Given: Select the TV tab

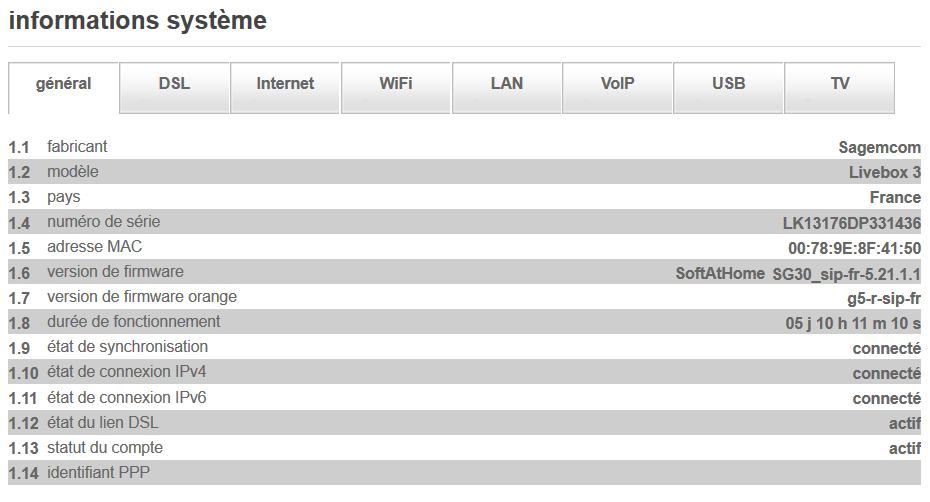Looking at the screenshot, I should 839,84.
